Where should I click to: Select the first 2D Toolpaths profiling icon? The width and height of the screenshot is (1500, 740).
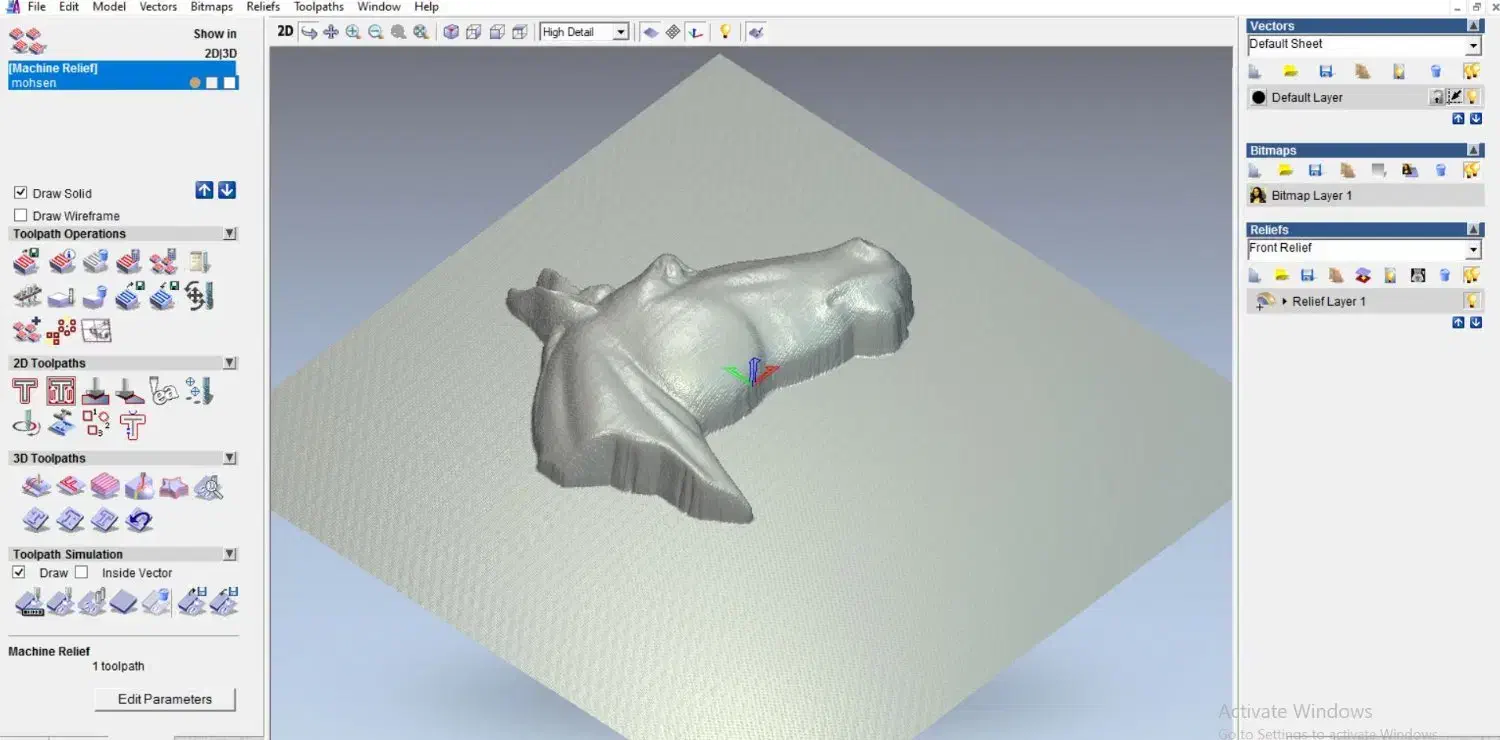(x=25, y=391)
